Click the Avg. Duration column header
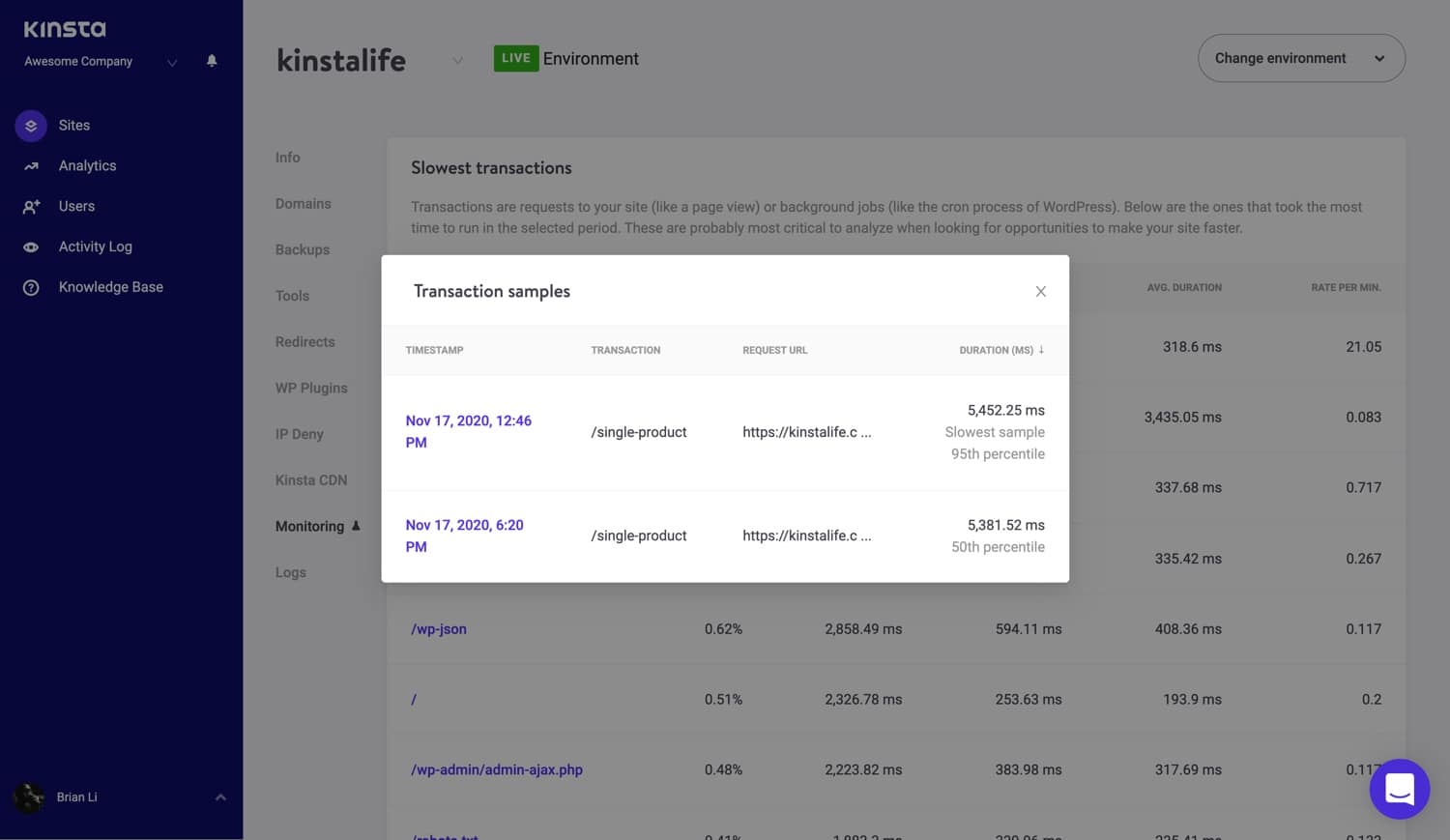 tap(1184, 287)
